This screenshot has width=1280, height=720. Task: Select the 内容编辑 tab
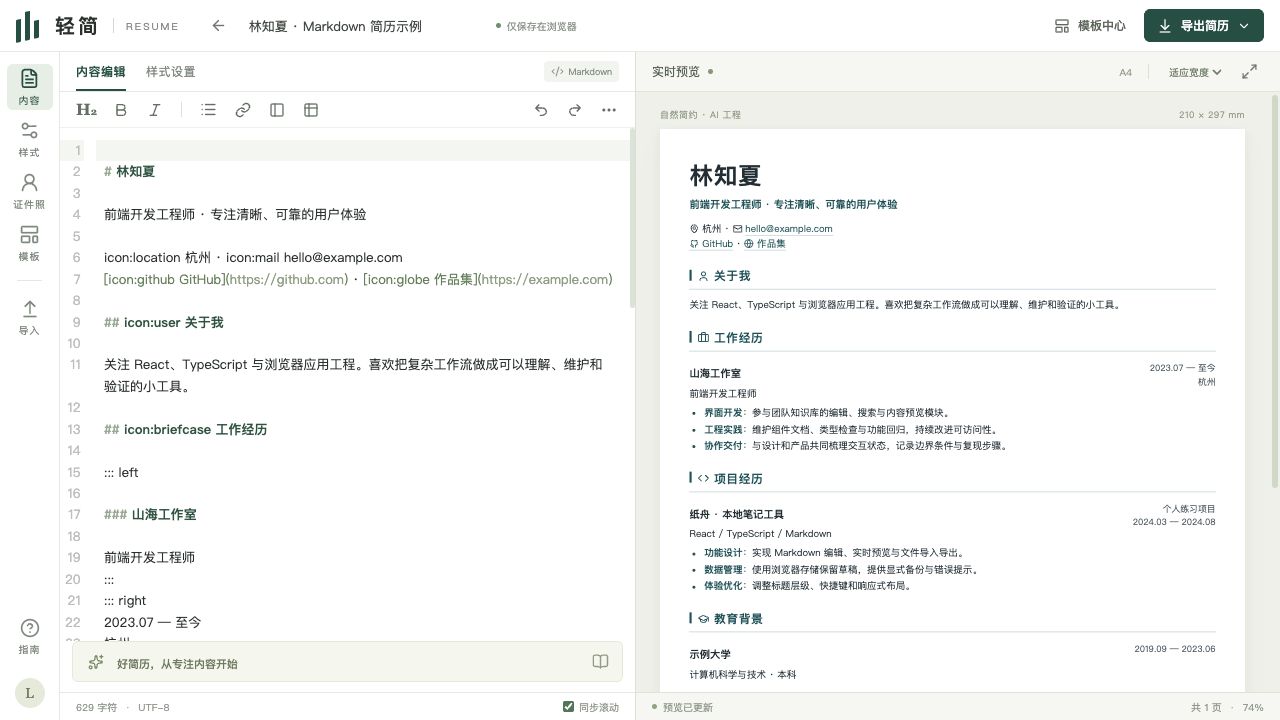pos(101,72)
